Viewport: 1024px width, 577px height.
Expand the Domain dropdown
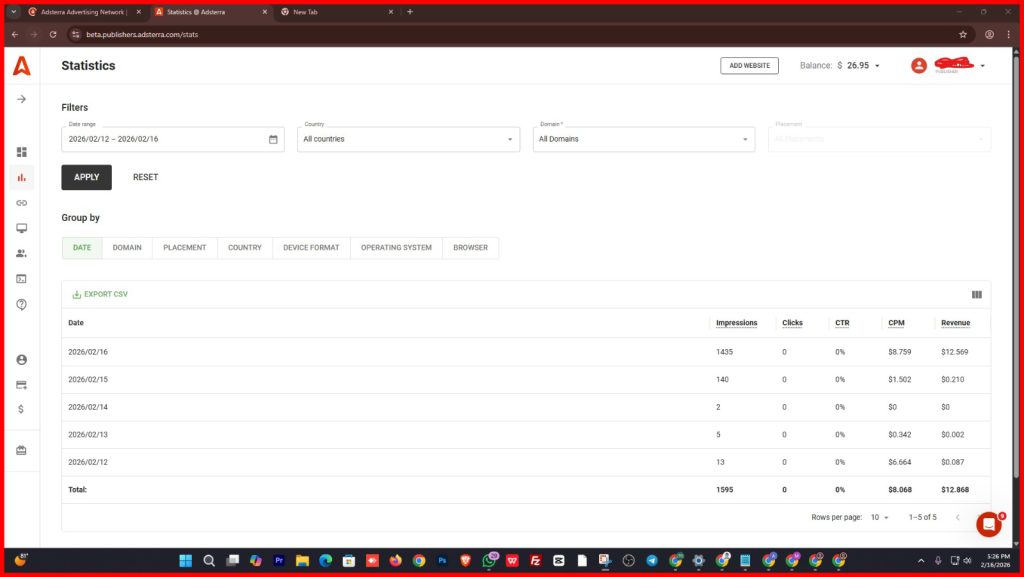[x=644, y=139]
